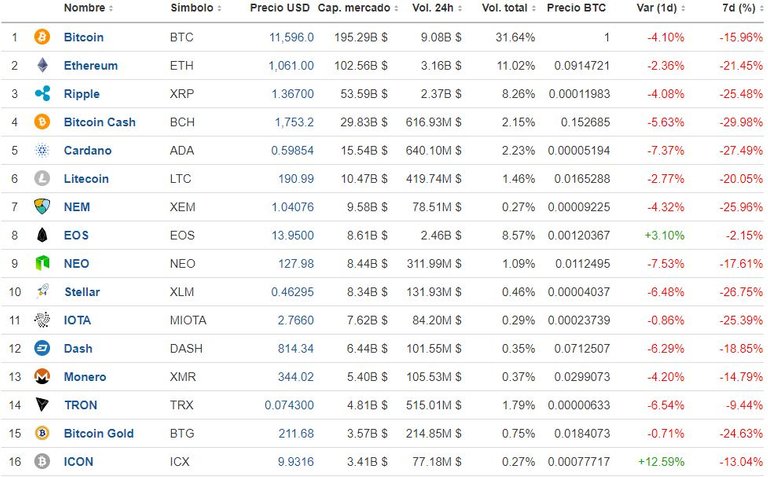The height and width of the screenshot is (477, 768).
Task: Click the Litecoin grey logo icon
Action: pyautogui.click(x=42, y=178)
